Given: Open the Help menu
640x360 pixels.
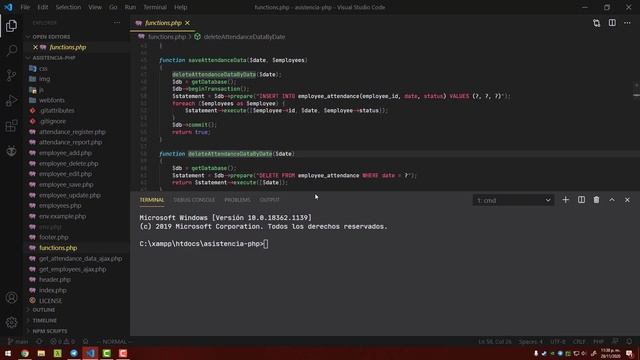Looking at the screenshot, I should click(180, 7).
